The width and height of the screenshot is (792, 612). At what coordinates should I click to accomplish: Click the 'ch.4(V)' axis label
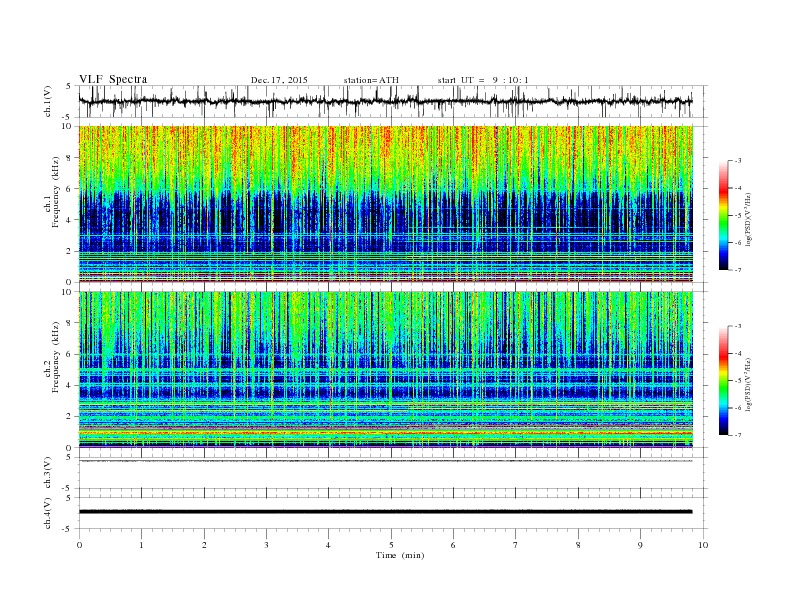click(48, 513)
